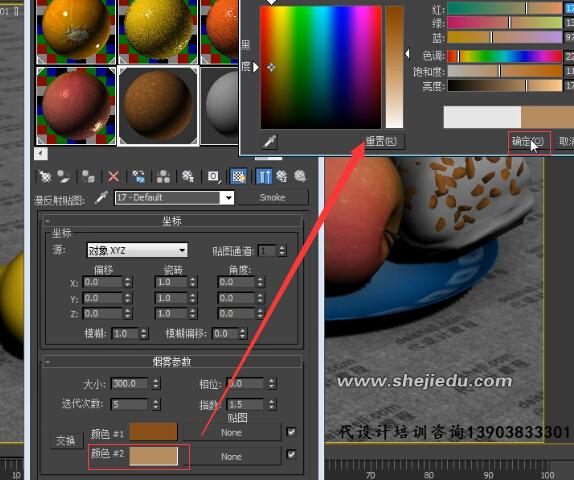Image resolution: width=574 pixels, height=480 pixels.
Task: Select the pink apple material sample
Action: 76,106
